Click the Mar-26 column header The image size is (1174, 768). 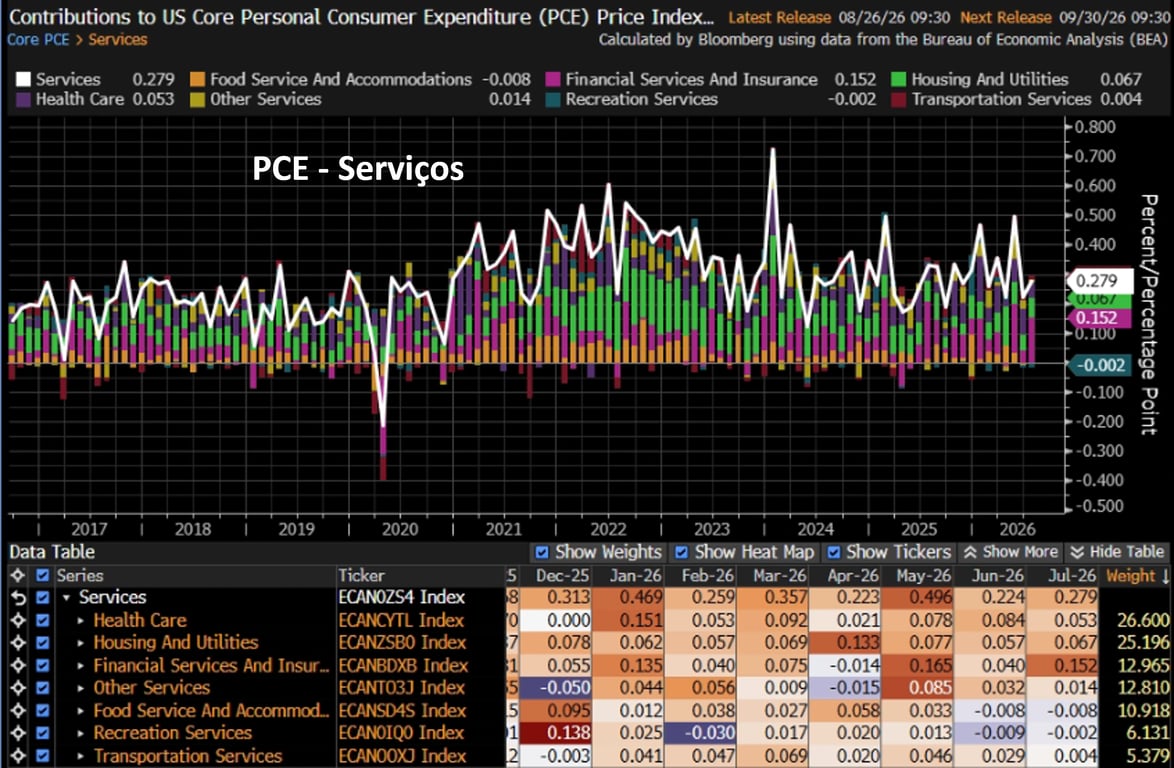click(779, 576)
